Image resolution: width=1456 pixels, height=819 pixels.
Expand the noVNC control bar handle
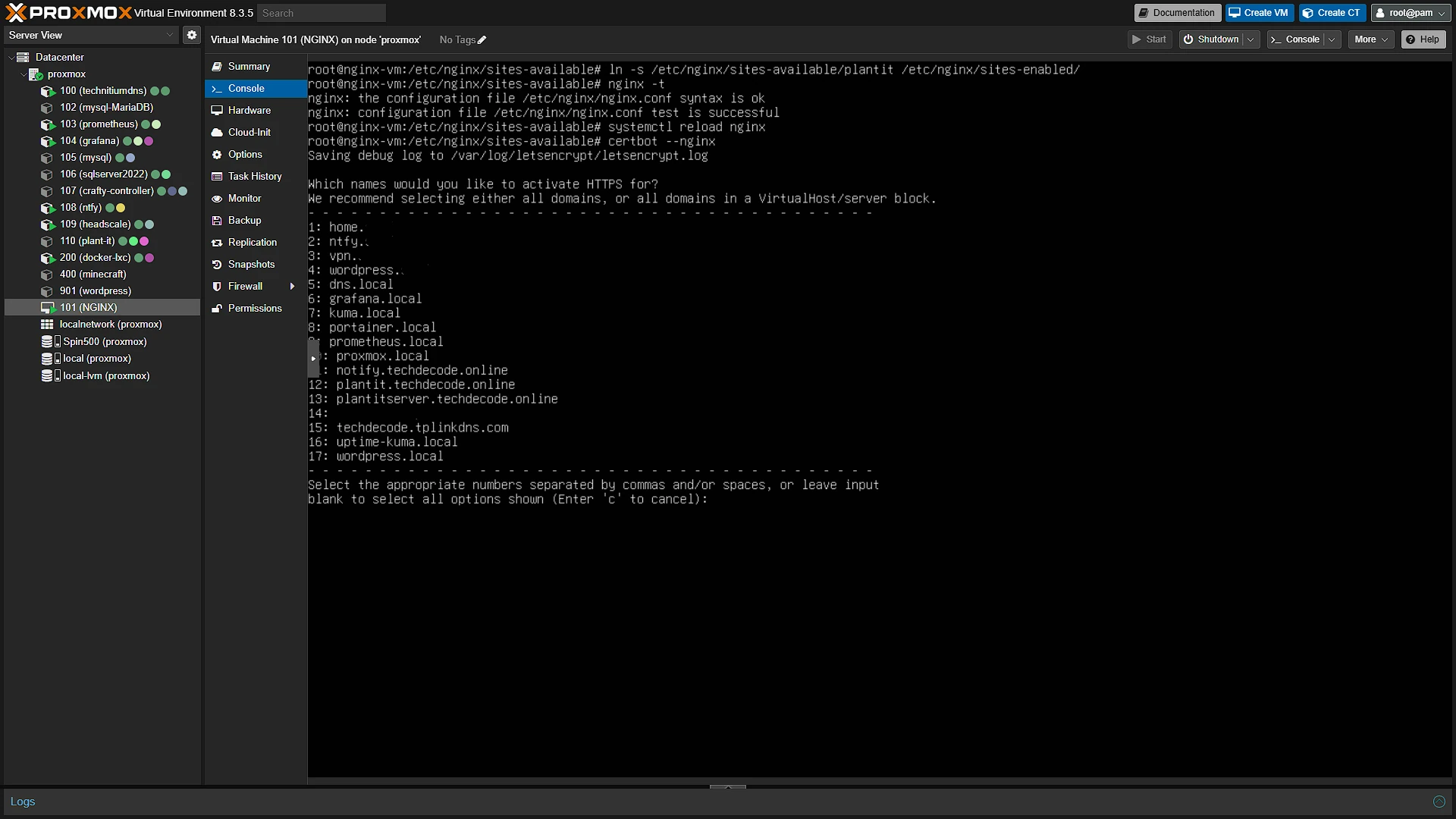click(x=313, y=359)
